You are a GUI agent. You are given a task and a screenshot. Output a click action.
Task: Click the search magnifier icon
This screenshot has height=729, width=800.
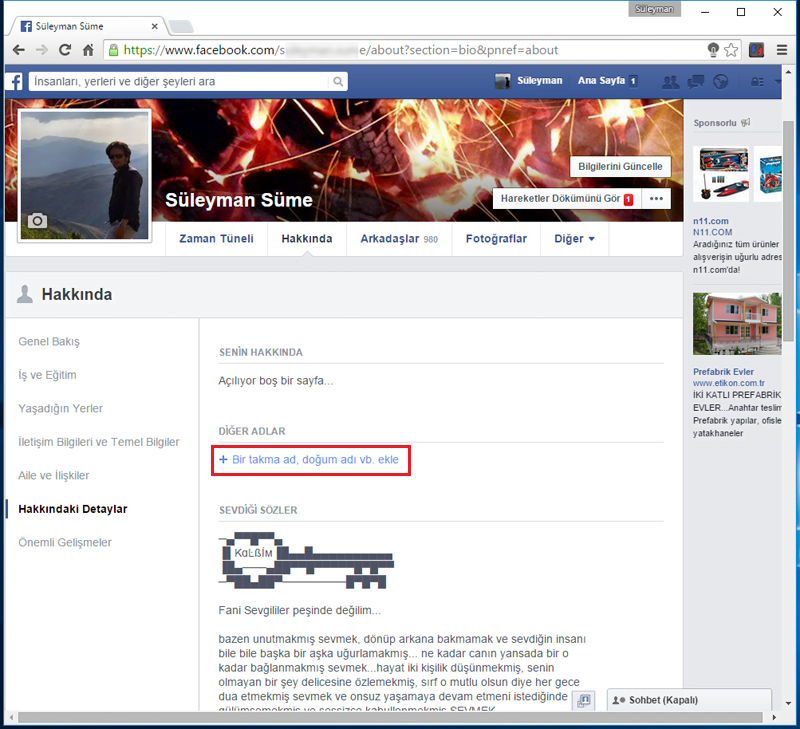(x=339, y=81)
